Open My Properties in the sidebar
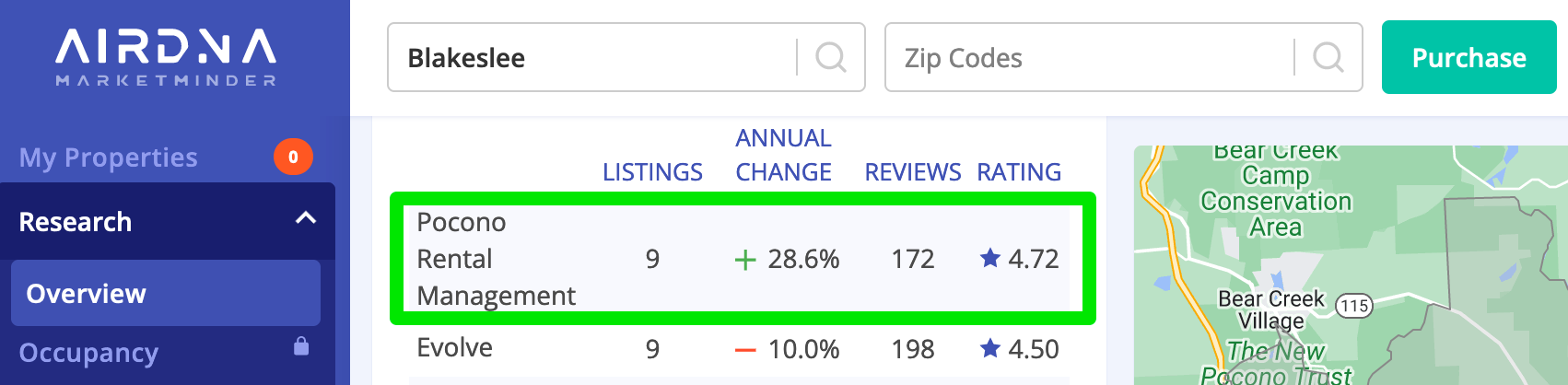Image resolution: width=1568 pixels, height=385 pixels. click(x=108, y=157)
